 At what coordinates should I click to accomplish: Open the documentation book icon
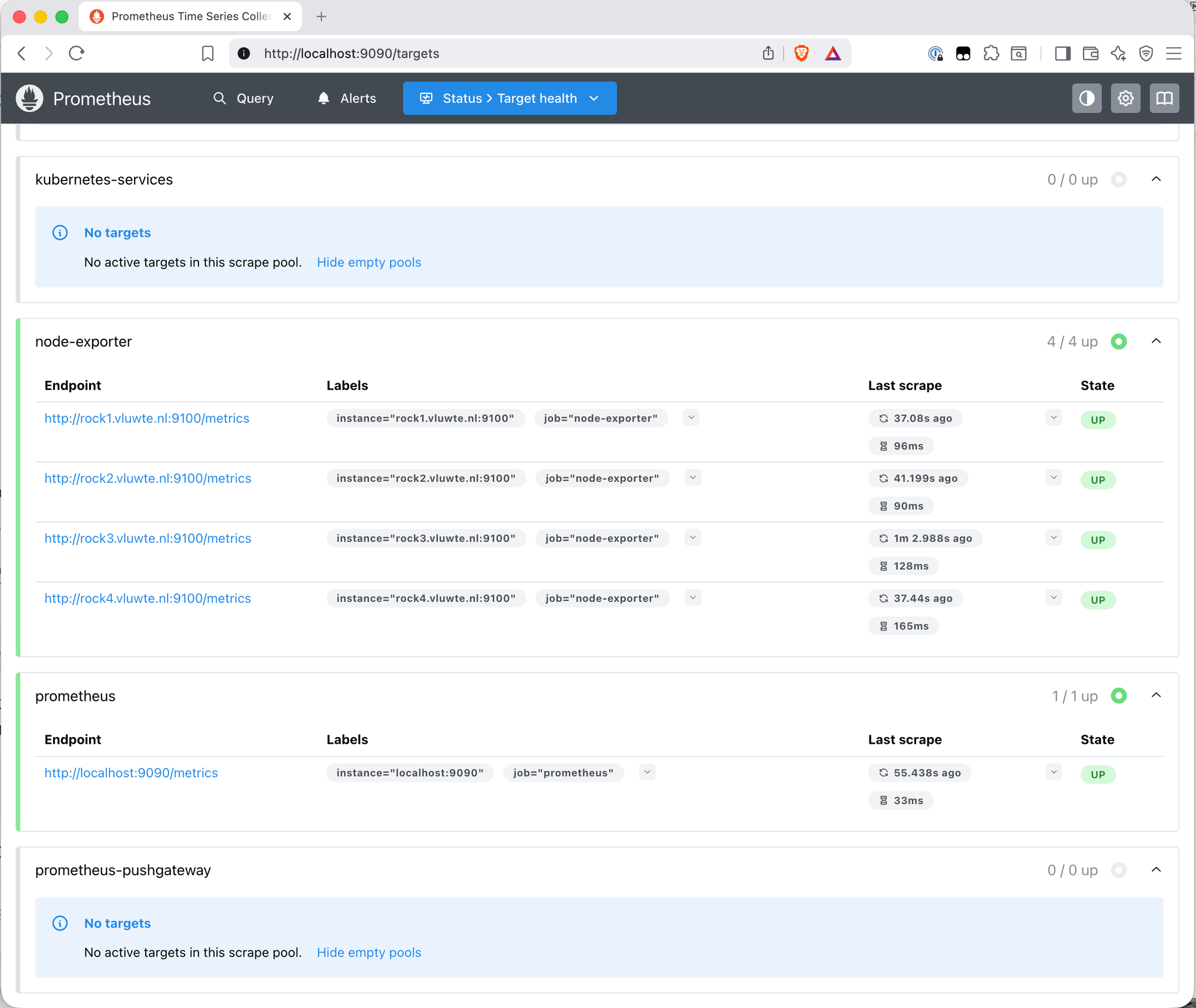point(1164,98)
